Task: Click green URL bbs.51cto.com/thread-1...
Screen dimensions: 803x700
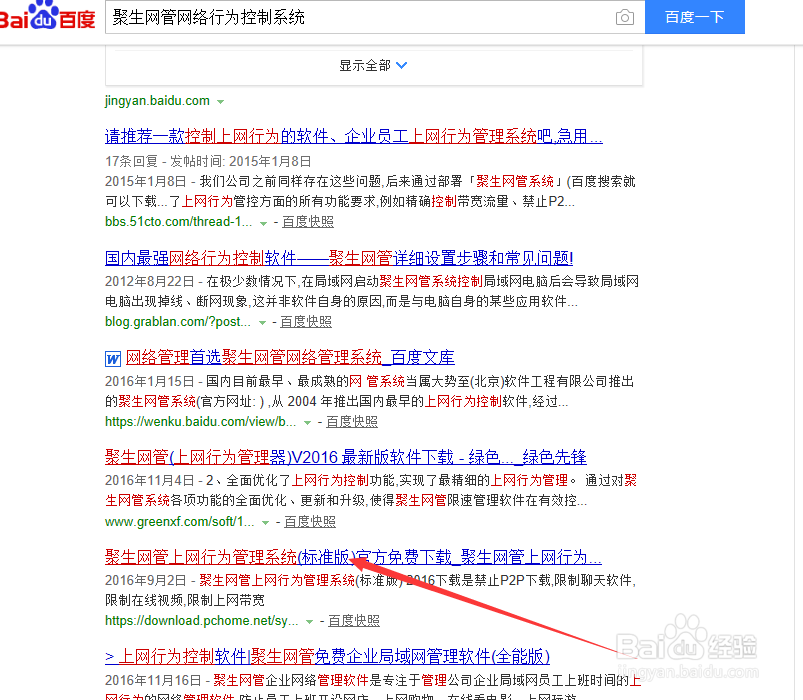Action: tap(178, 222)
